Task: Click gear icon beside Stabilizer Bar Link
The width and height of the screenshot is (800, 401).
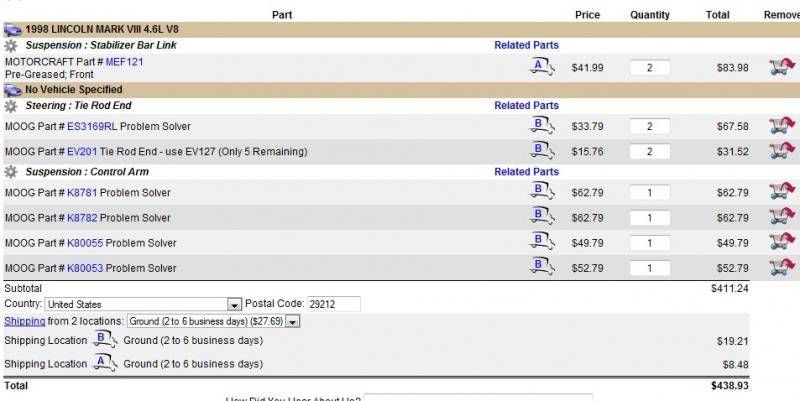Action: [x=11, y=46]
